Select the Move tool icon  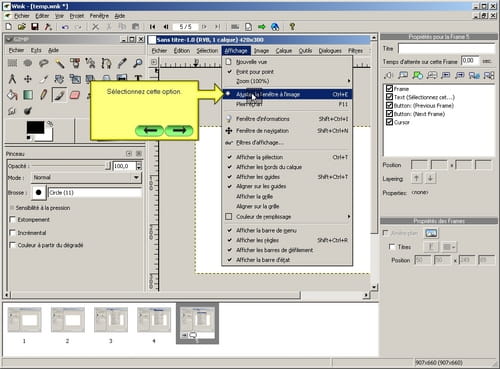[28, 79]
